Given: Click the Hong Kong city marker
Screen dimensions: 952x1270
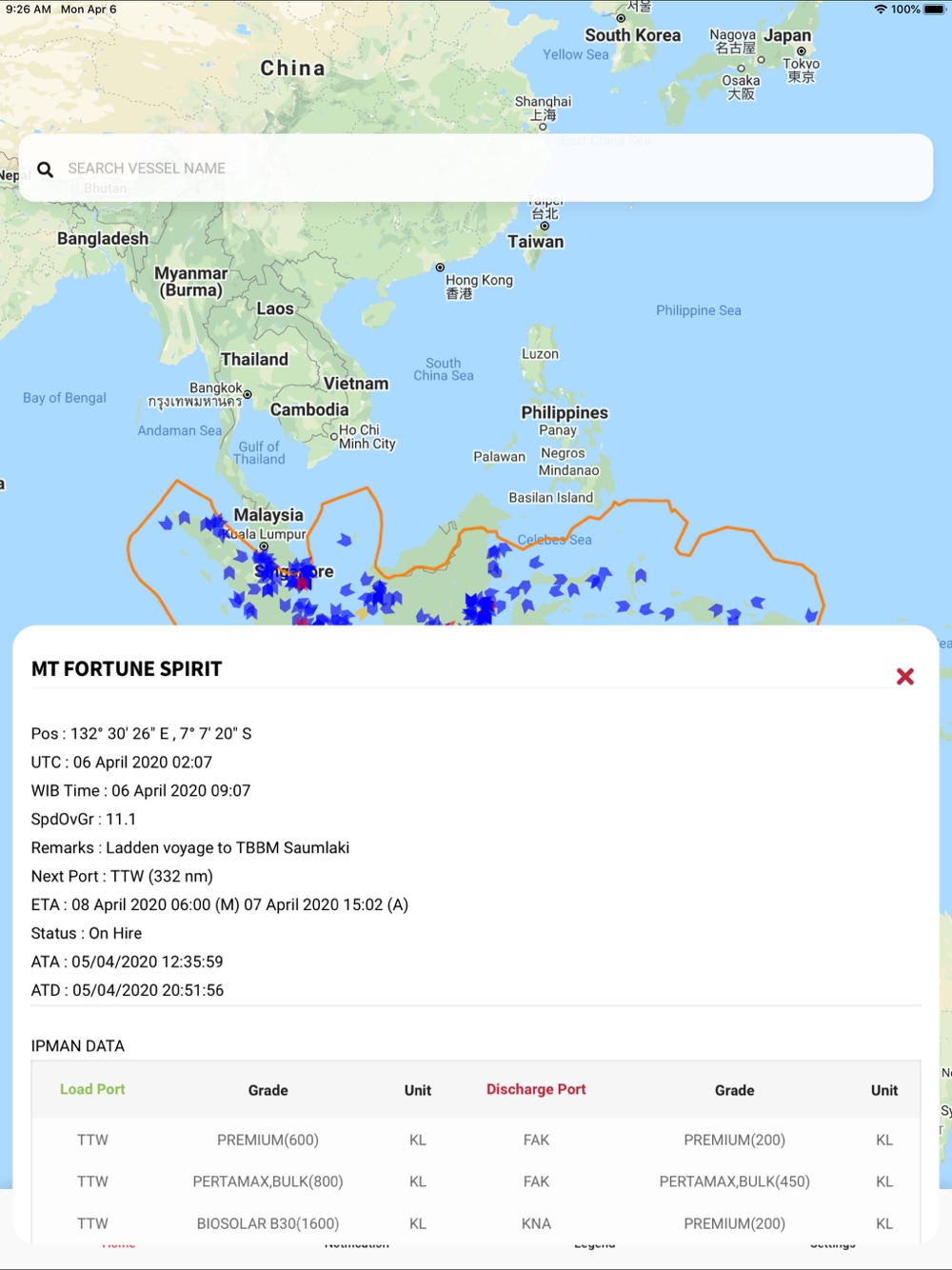Looking at the screenshot, I should [x=440, y=268].
